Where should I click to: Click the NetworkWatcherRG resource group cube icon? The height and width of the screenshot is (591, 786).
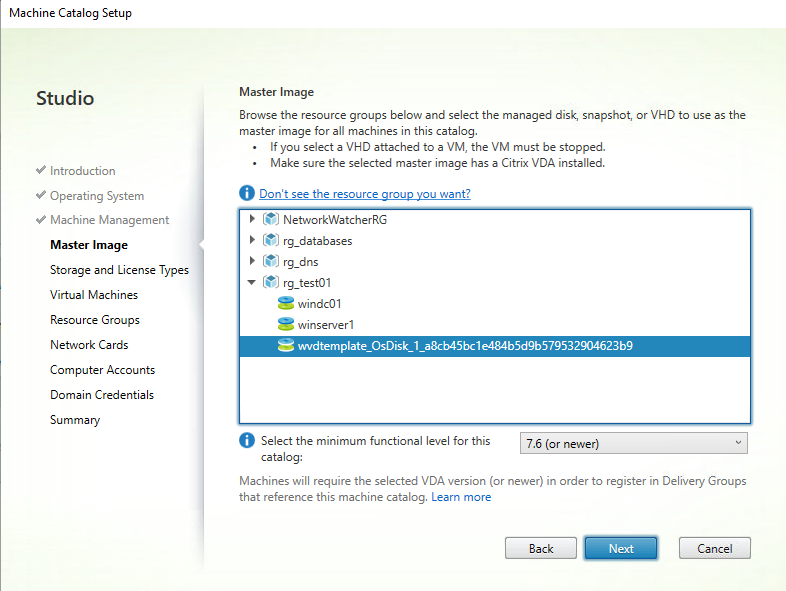point(271,219)
